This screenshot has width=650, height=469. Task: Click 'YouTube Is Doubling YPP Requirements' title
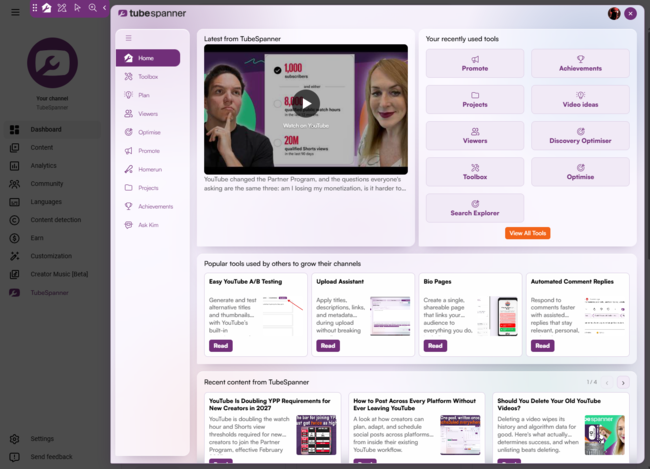pos(269,404)
